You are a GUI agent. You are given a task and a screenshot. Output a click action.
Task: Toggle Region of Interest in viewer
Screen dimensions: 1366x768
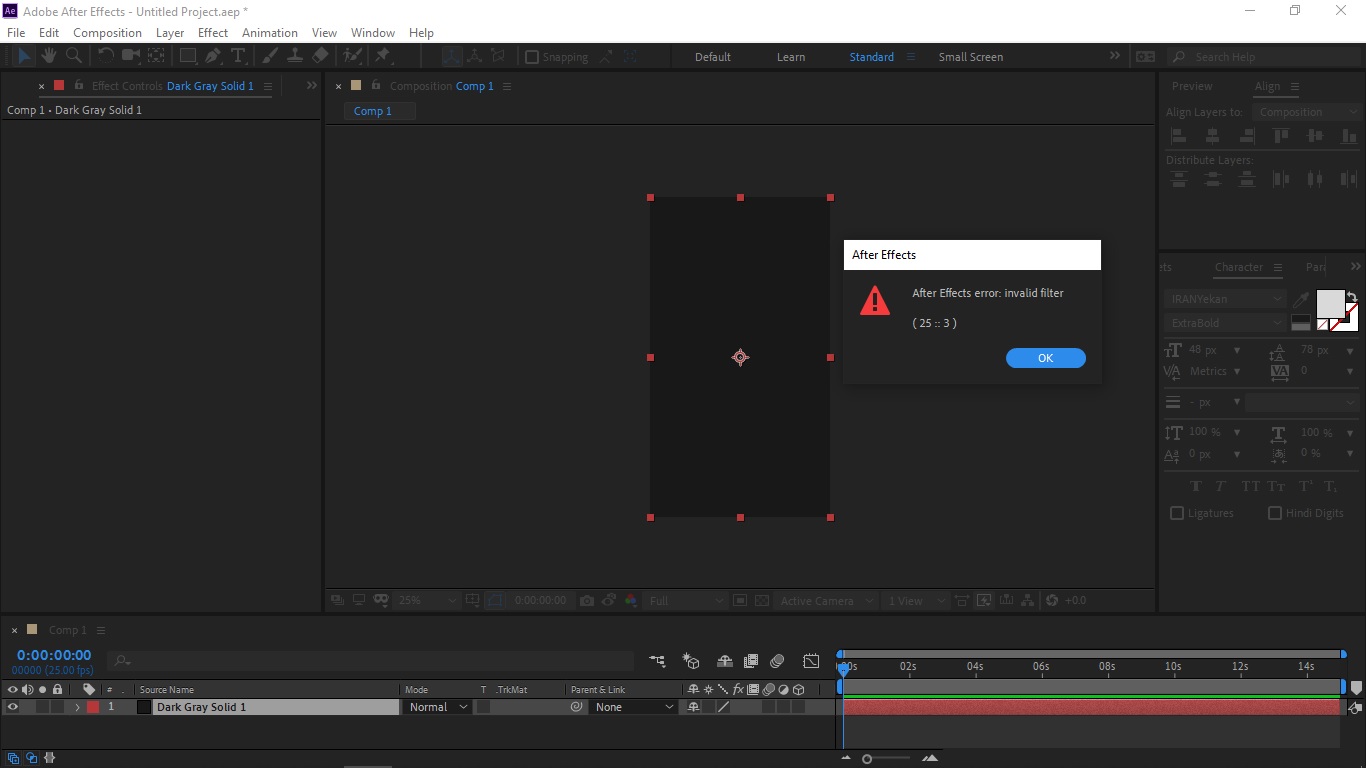[739, 601]
